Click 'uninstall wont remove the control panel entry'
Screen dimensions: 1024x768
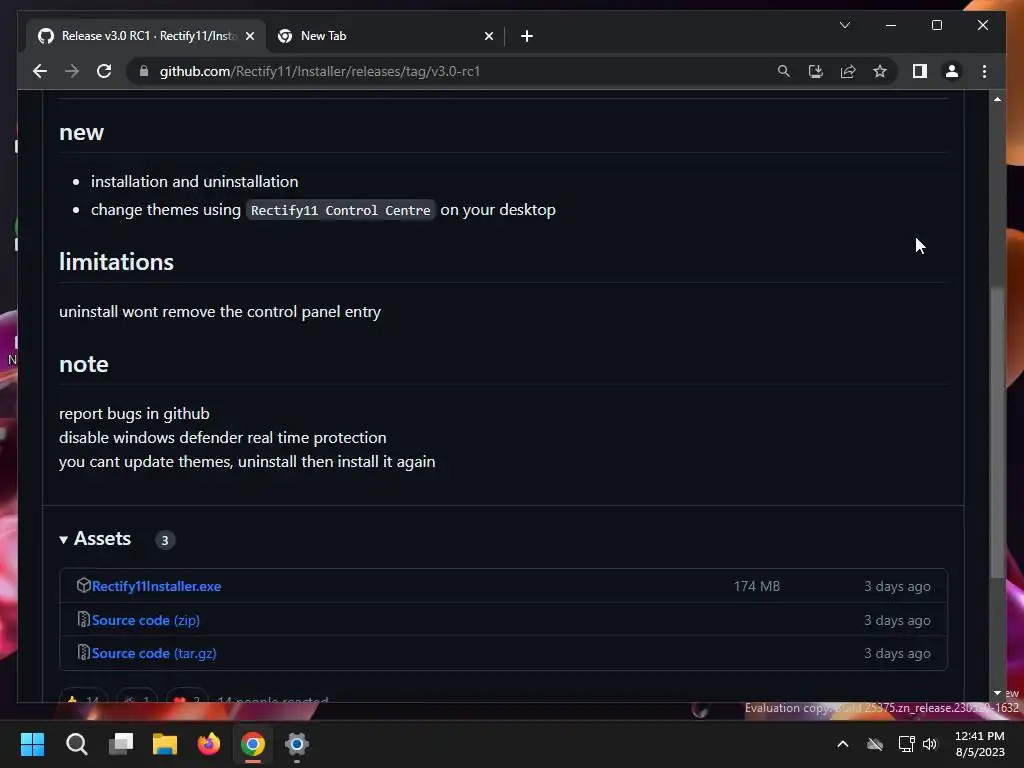[220, 312]
